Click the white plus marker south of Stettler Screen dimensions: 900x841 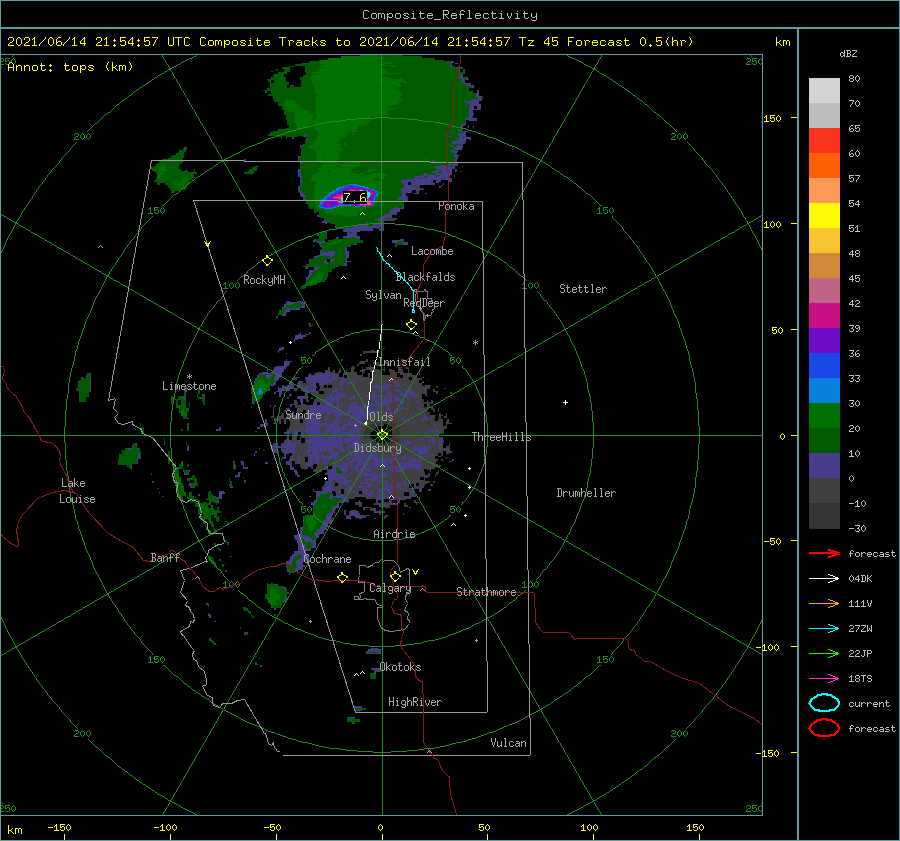[565, 402]
